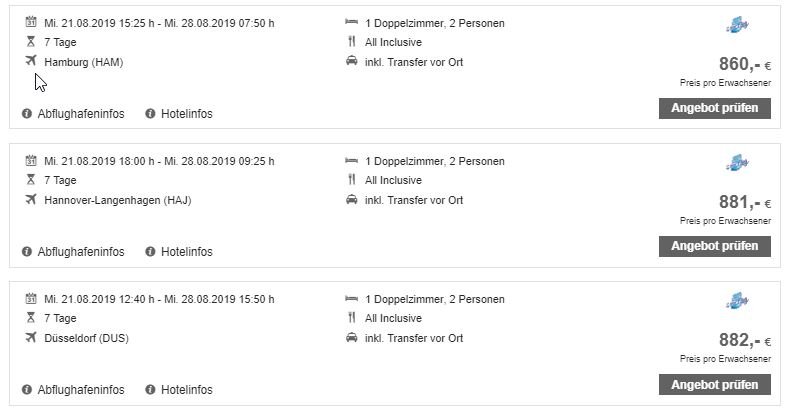Screen dimensions: 788x412
Task: Click the info icon beside Hotelinfos in Düsseldorf offer
Action: point(151,390)
